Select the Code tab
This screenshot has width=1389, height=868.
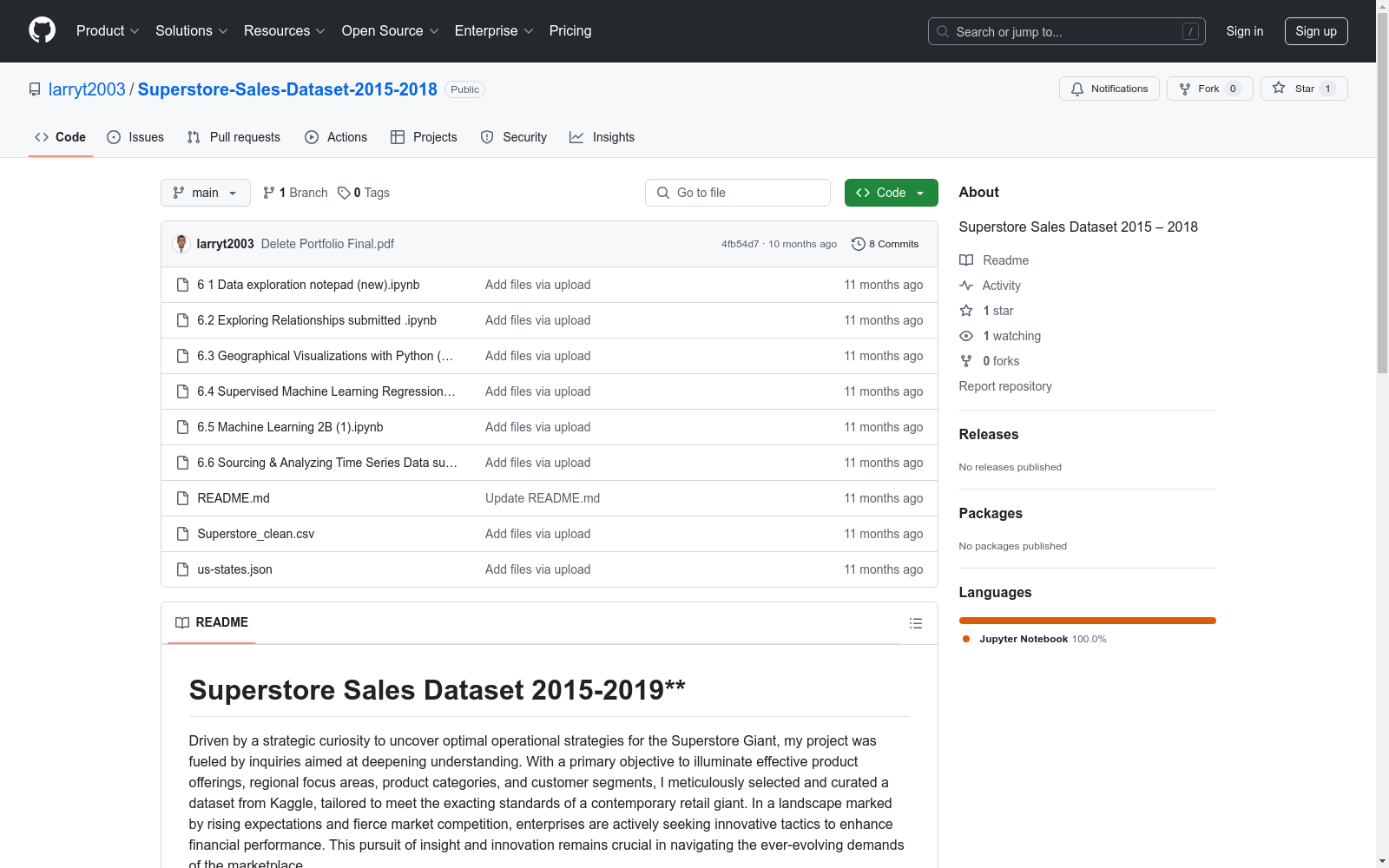[60, 137]
